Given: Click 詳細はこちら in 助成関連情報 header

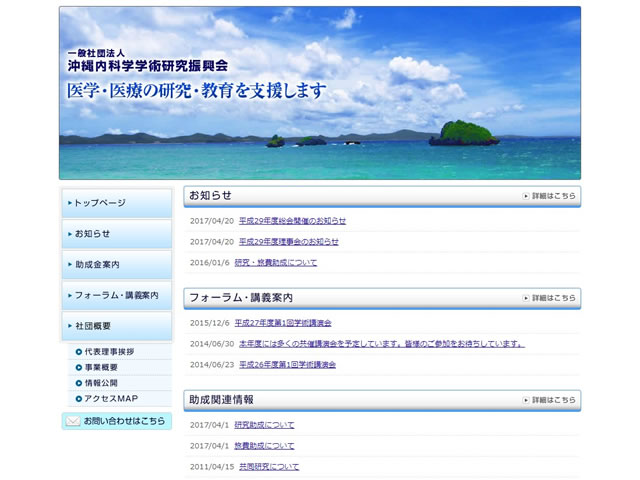Looking at the screenshot, I should click(553, 400).
